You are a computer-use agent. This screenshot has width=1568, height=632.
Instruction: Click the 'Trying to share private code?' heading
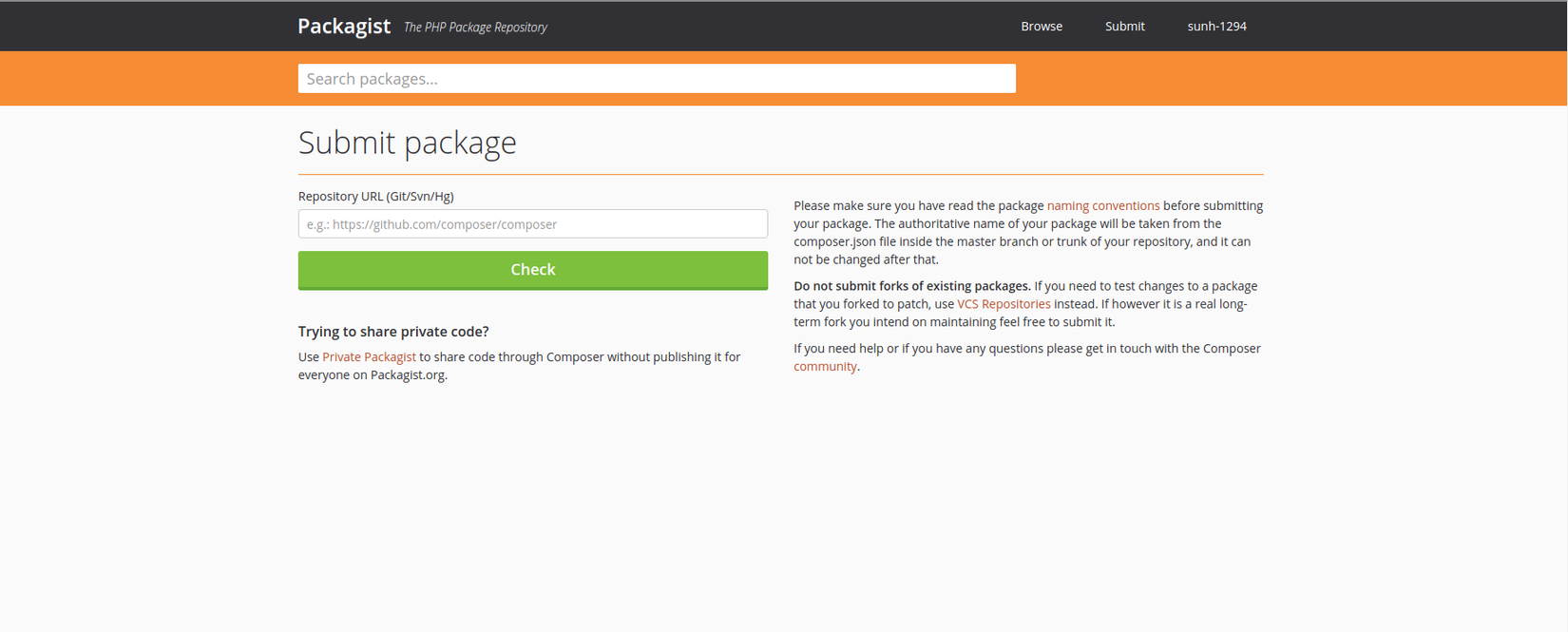[x=393, y=332]
